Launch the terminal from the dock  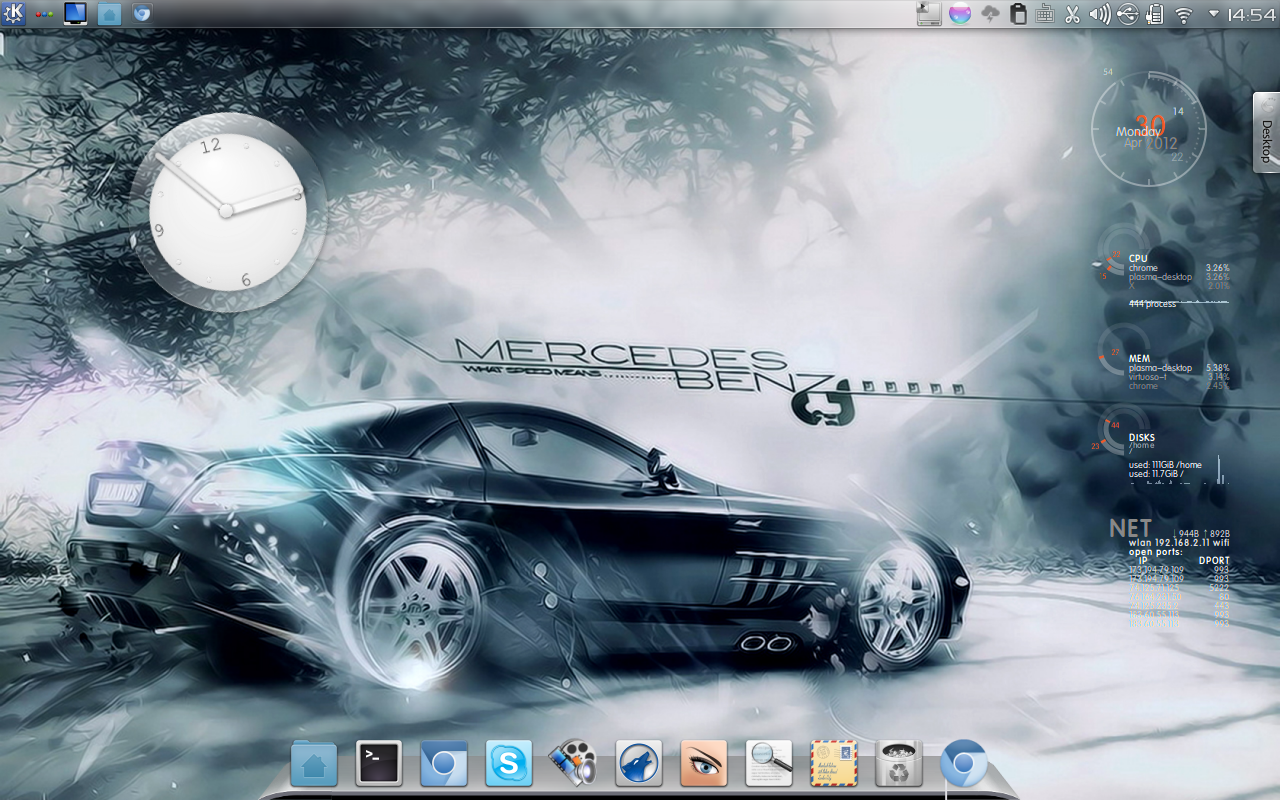(379, 764)
